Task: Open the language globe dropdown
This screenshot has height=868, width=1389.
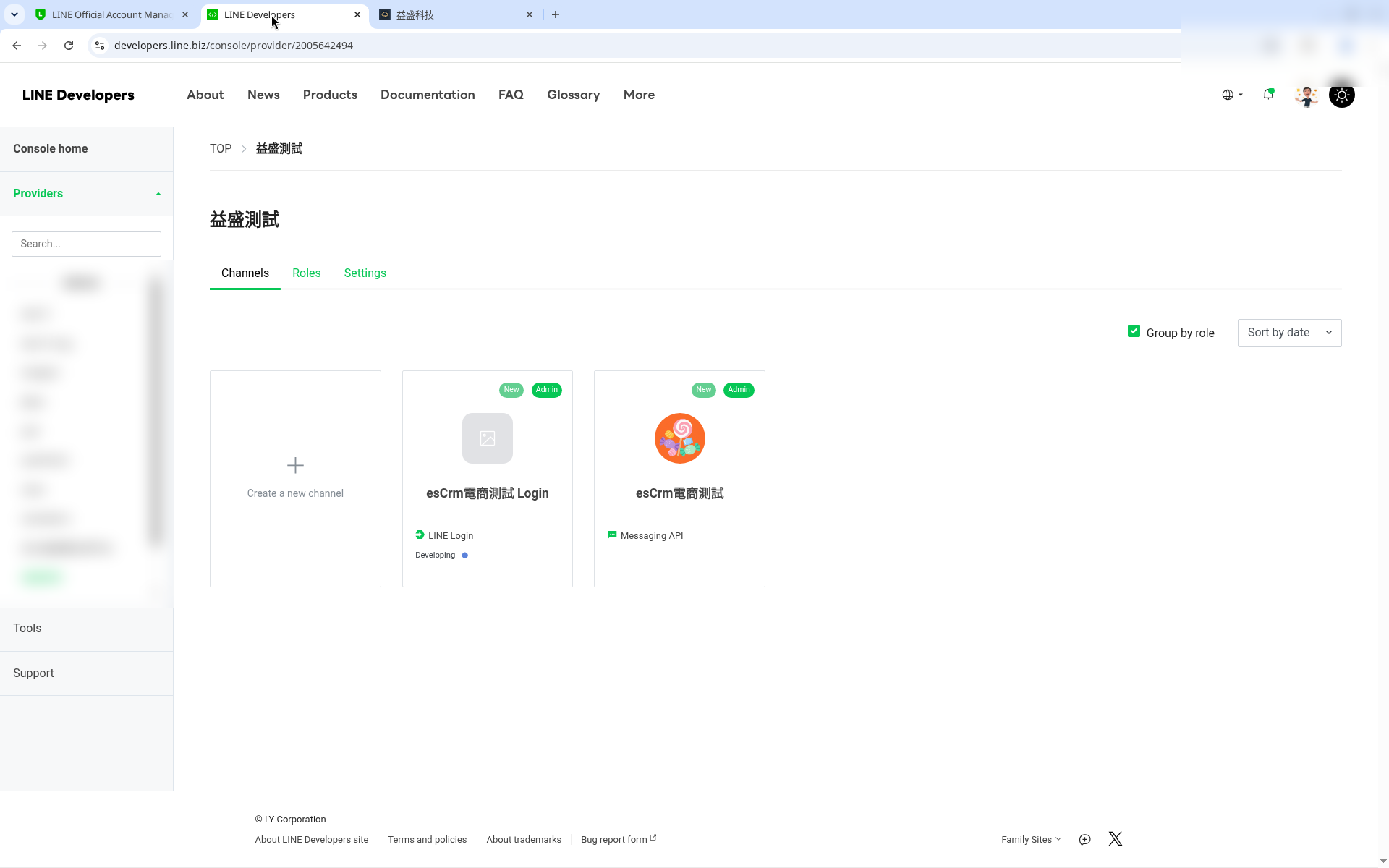Action: point(1232,95)
